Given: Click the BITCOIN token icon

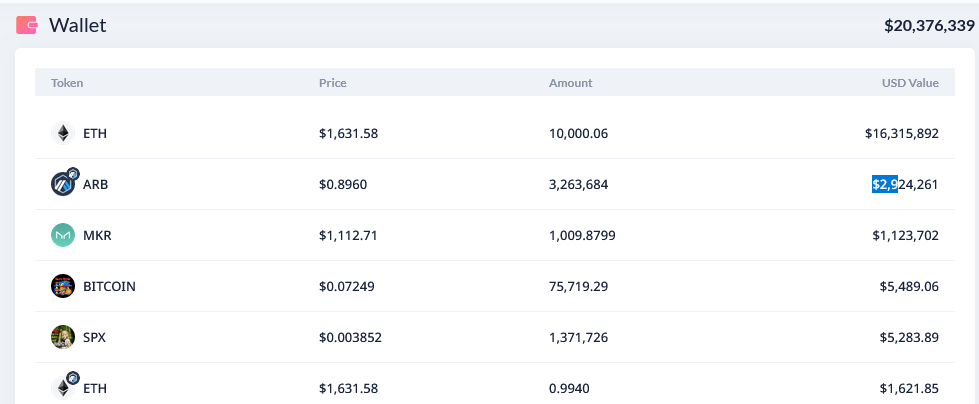Looking at the screenshot, I should click(x=63, y=286).
